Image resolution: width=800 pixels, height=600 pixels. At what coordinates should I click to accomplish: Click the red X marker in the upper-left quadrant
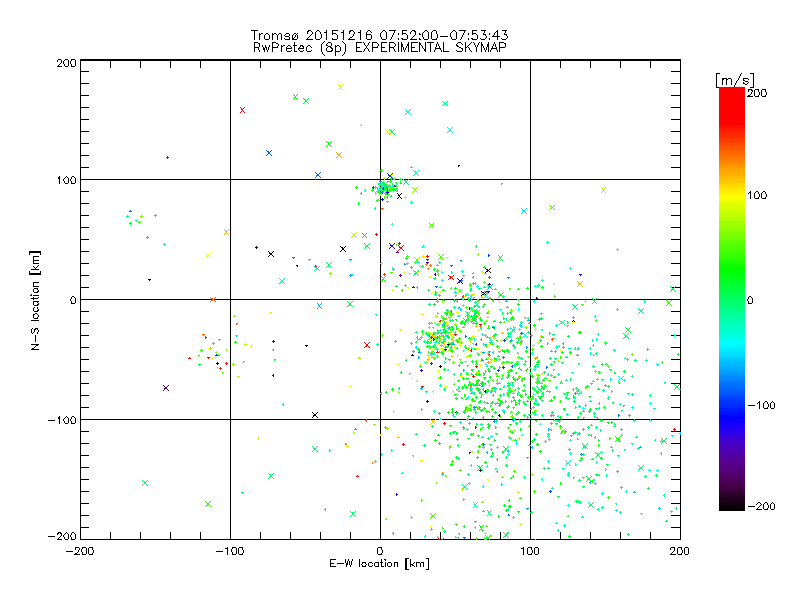point(242,110)
